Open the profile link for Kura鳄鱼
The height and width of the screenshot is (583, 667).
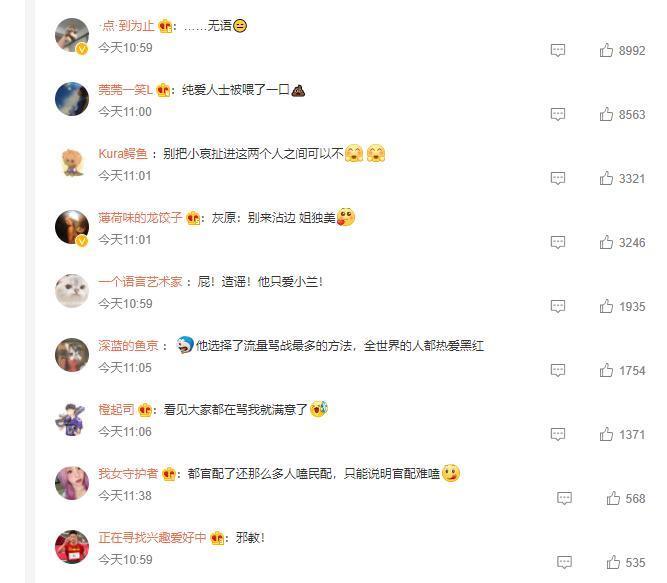[123, 154]
